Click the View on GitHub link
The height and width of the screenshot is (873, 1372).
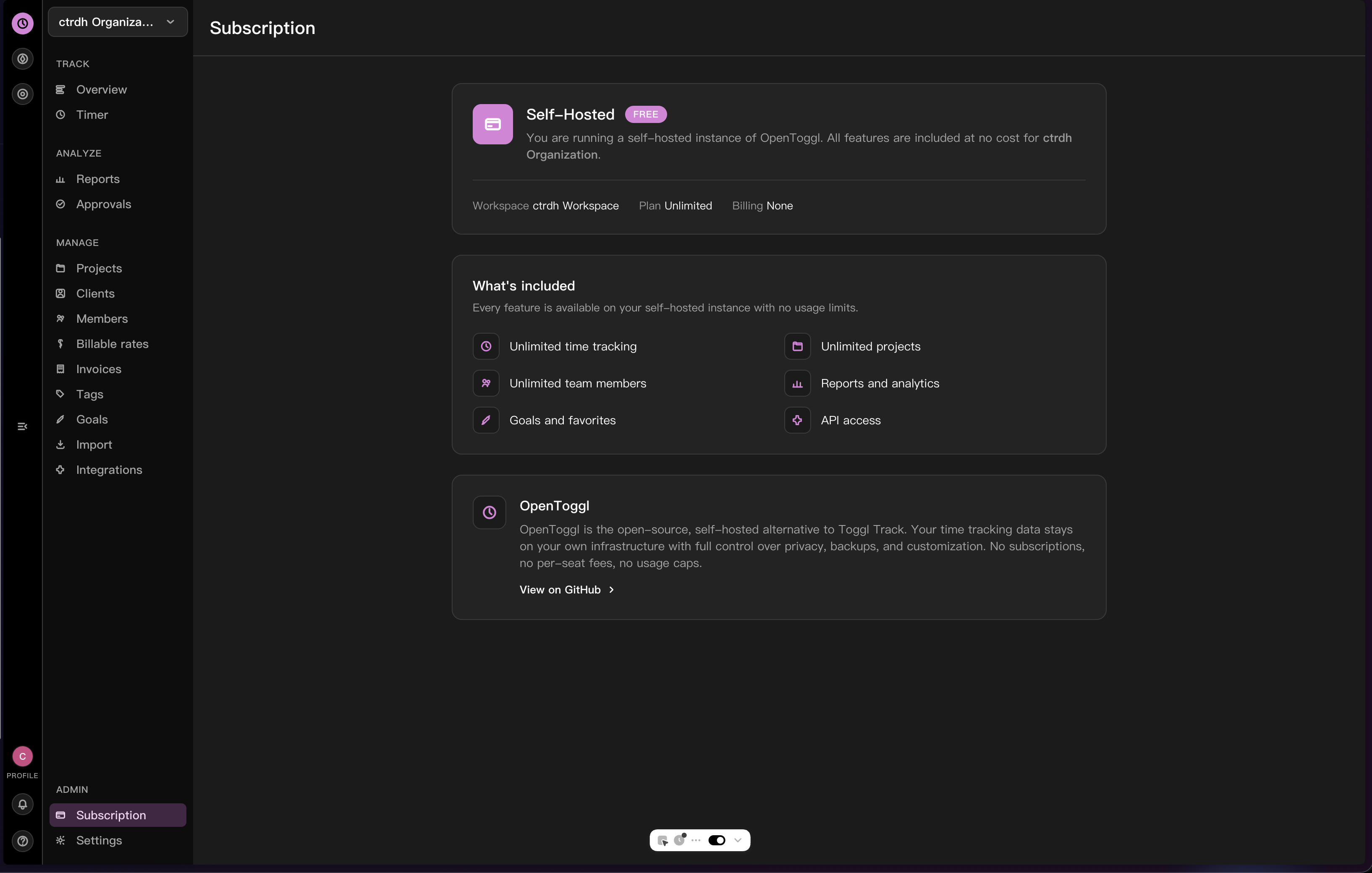coord(566,589)
